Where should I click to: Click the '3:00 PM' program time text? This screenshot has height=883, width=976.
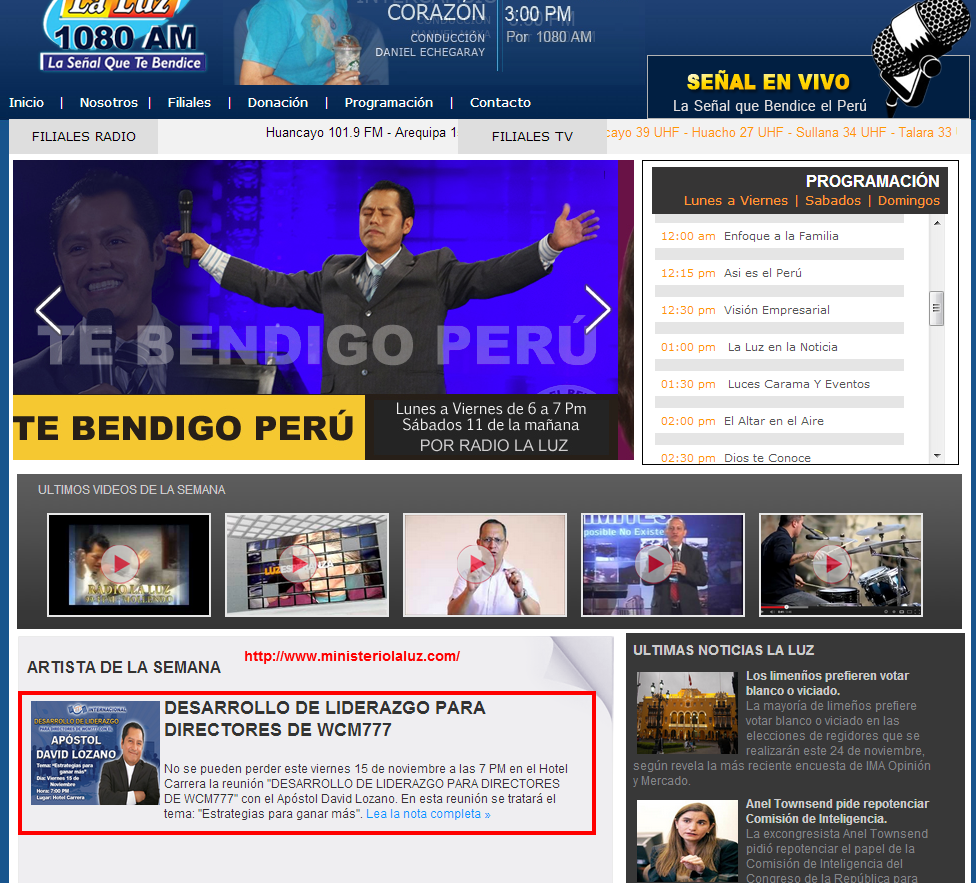tap(538, 14)
